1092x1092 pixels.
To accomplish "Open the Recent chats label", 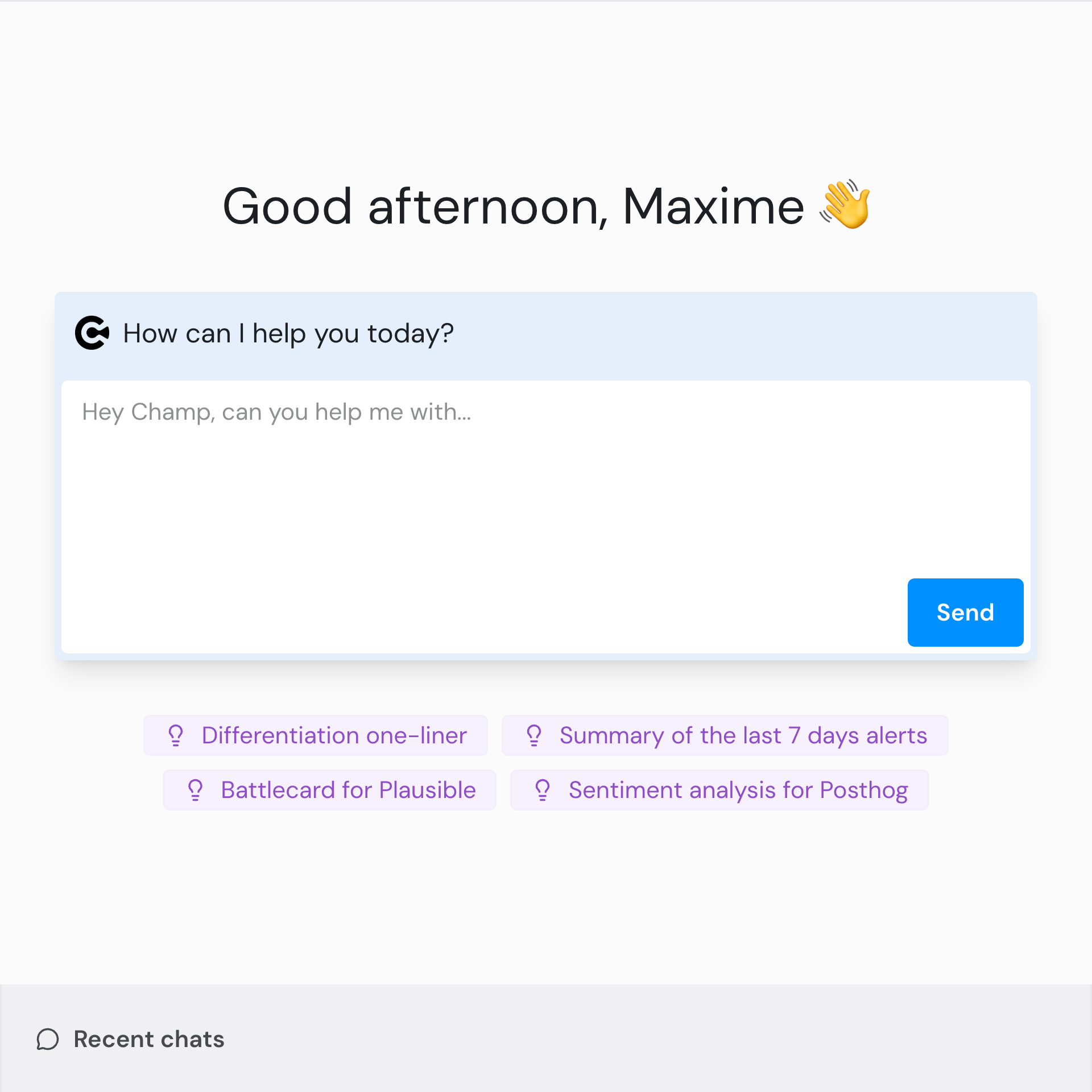I will (149, 1039).
